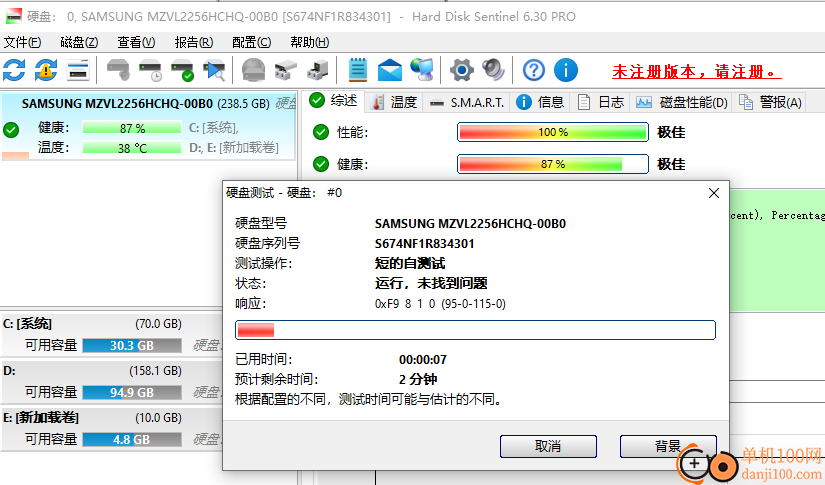Click the 38 °C temperature bar in disk list
Screen dimensions: 825x485
point(132,148)
